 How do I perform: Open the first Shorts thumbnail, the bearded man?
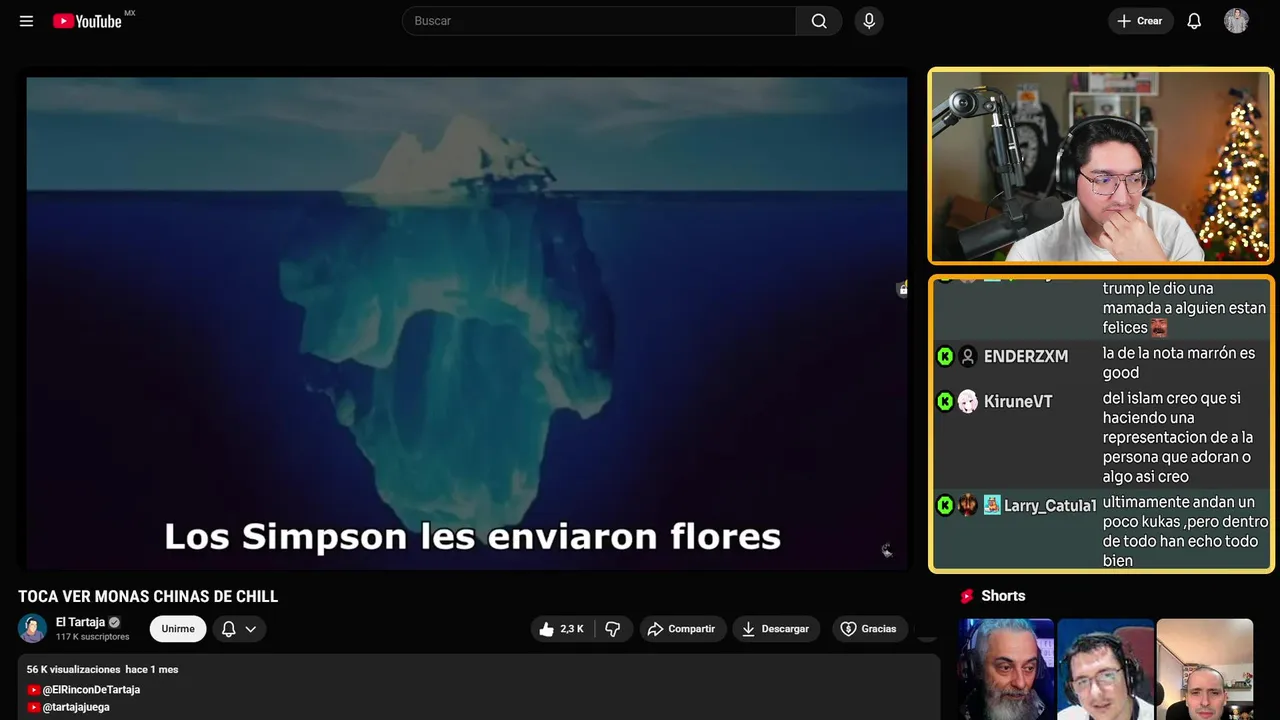[1006, 669]
